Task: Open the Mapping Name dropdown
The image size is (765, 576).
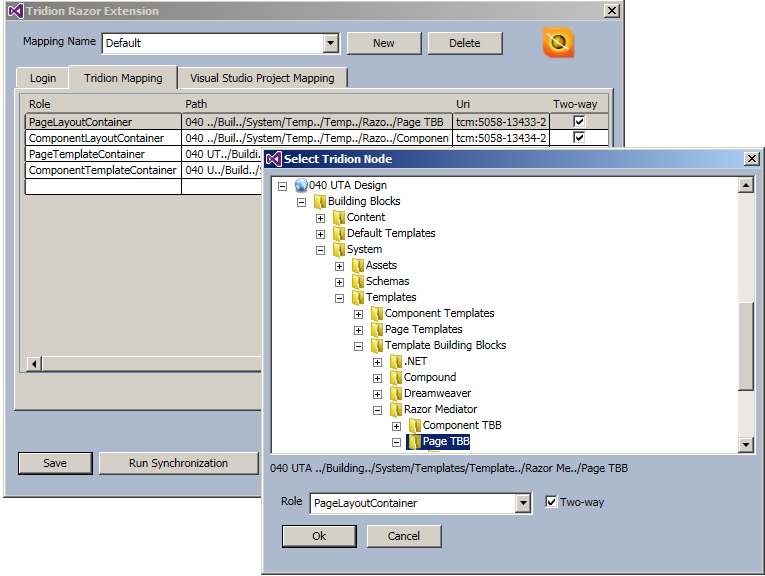Action: coord(330,43)
